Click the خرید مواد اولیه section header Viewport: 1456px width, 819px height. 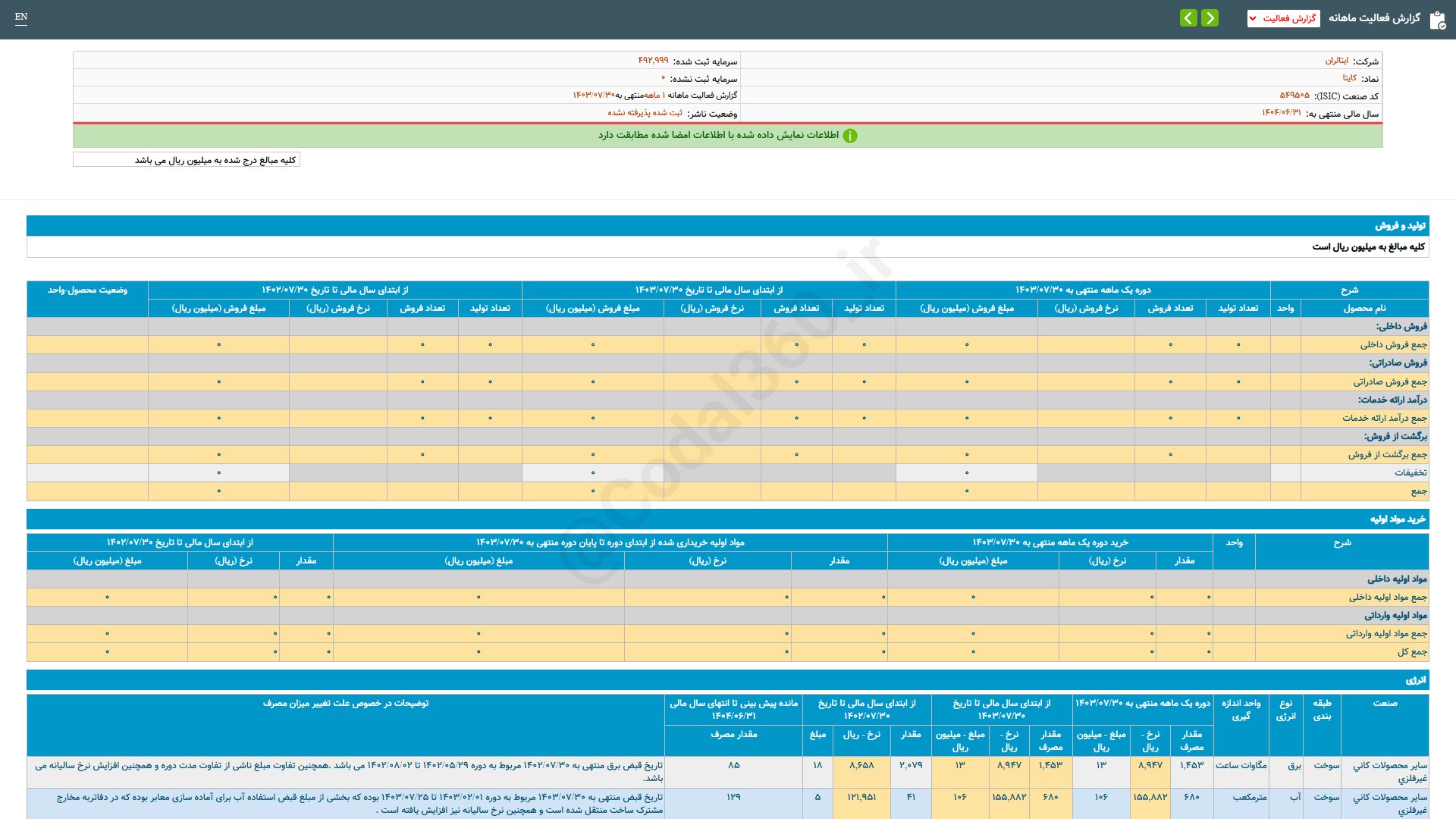(1398, 519)
